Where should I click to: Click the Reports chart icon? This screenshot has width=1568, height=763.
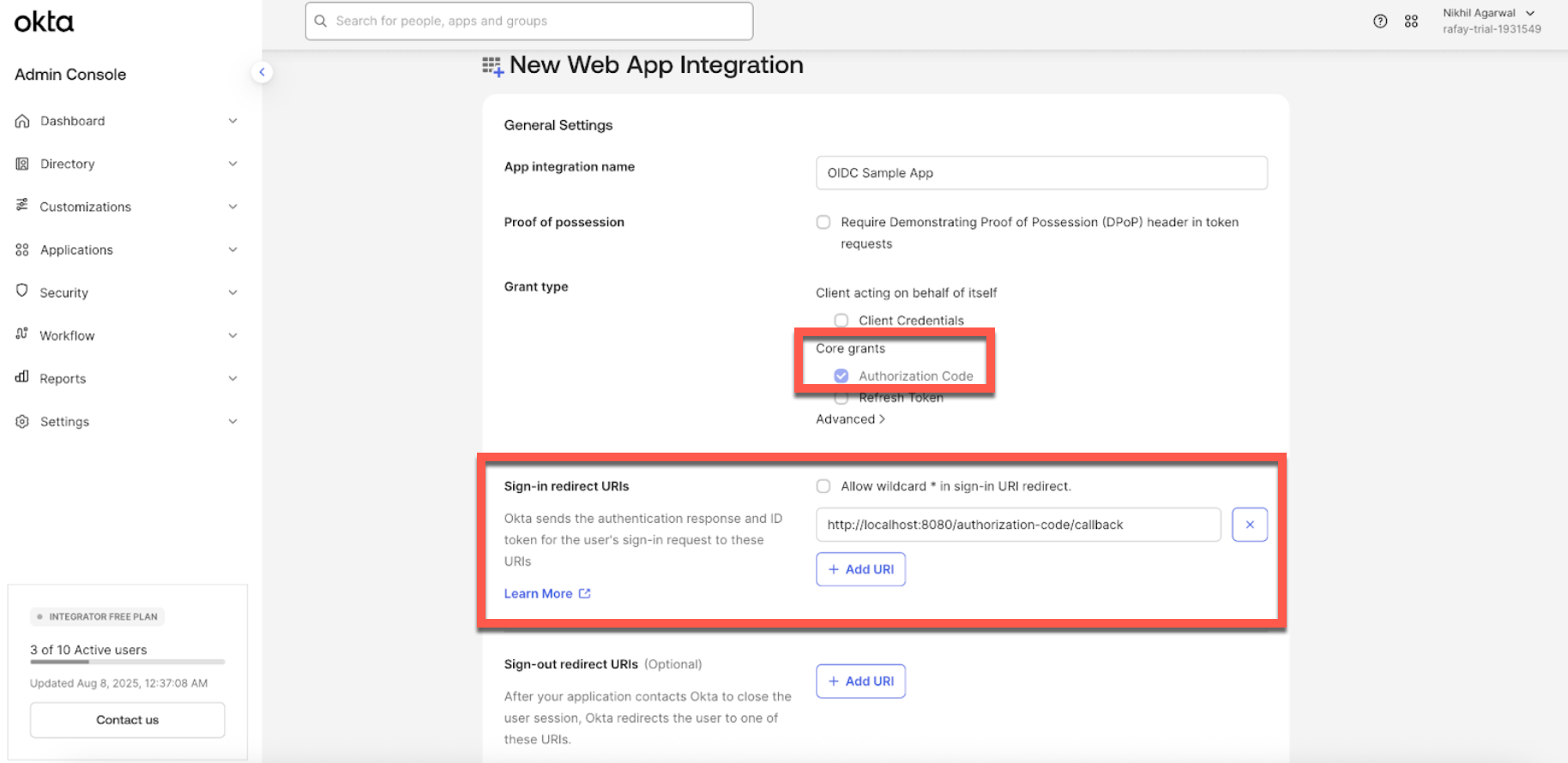22,377
